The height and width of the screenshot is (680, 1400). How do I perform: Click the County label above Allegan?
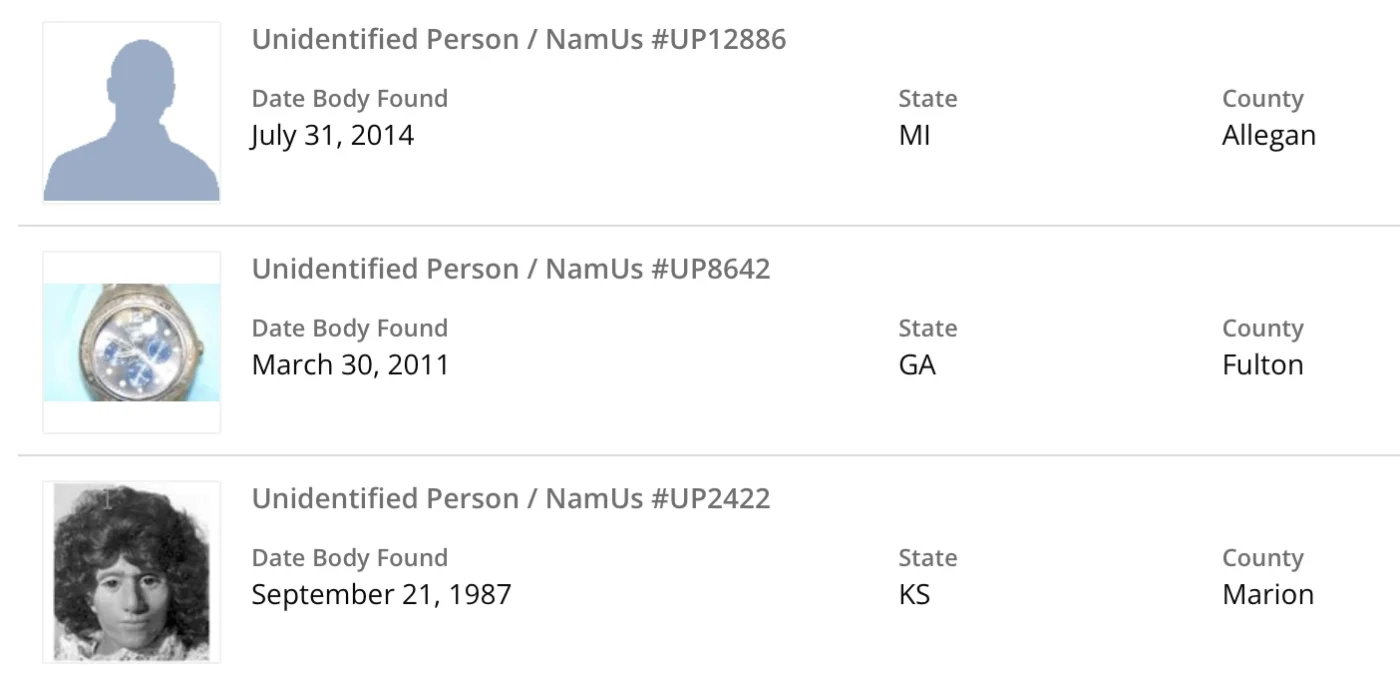point(1262,99)
